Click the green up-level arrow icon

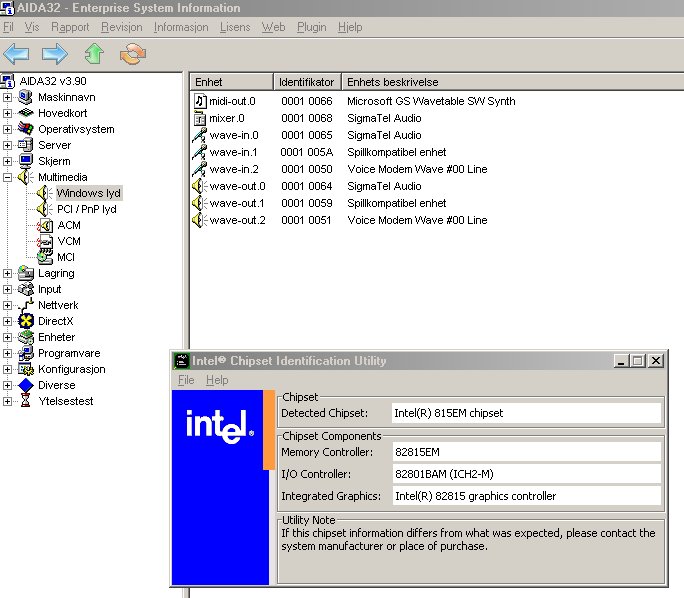coord(94,54)
